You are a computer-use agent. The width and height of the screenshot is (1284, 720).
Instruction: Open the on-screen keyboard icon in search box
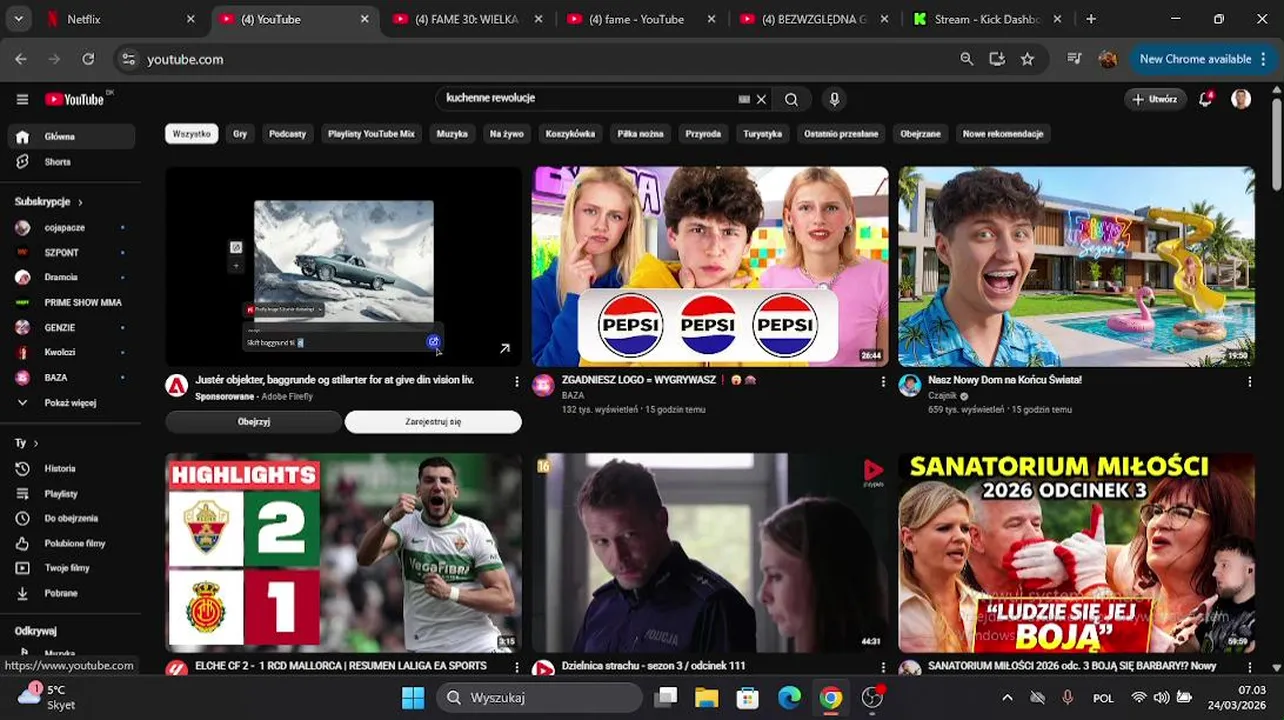[x=744, y=99]
